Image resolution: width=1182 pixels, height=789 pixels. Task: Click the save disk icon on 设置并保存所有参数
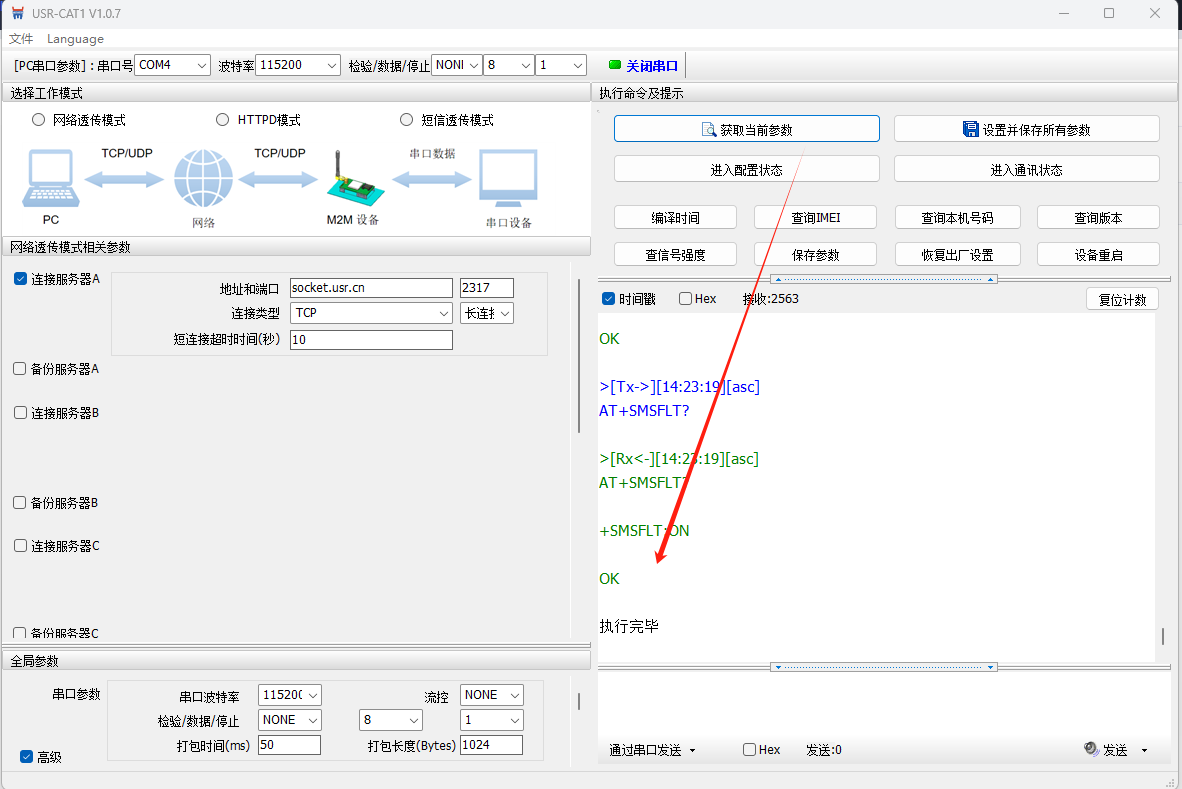970,130
